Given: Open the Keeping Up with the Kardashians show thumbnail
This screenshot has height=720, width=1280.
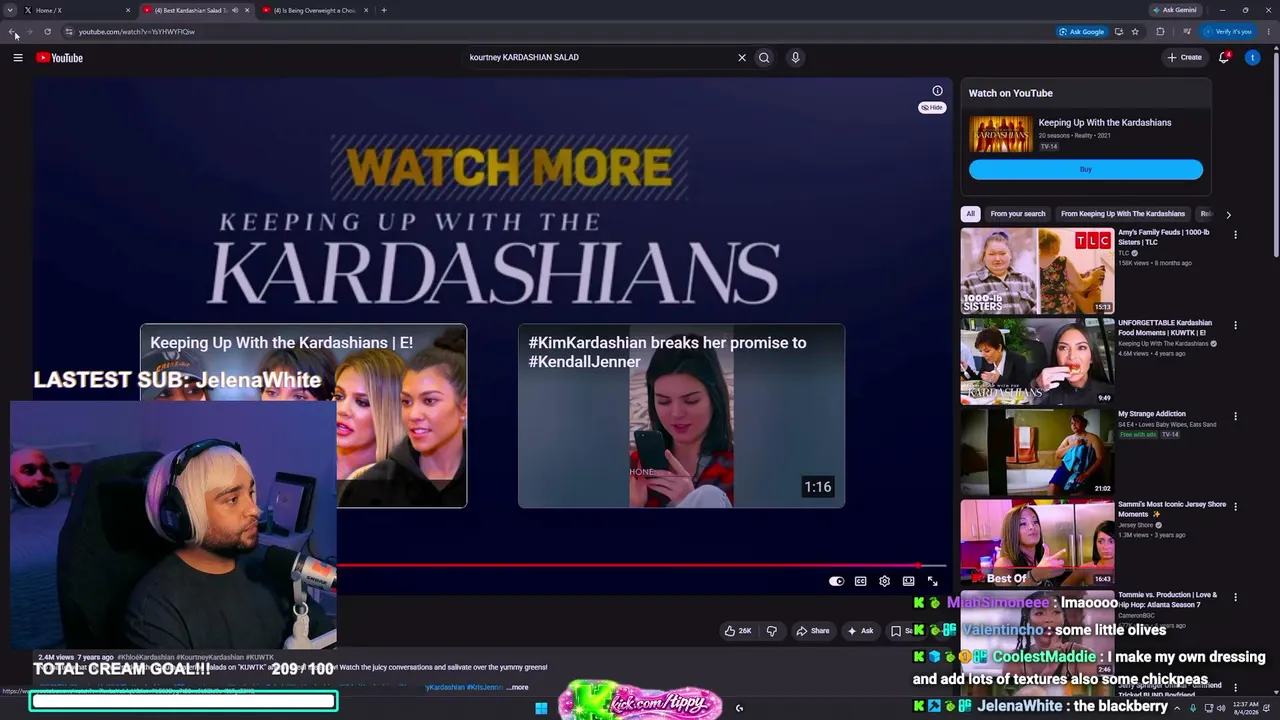Looking at the screenshot, I should (x=1001, y=134).
